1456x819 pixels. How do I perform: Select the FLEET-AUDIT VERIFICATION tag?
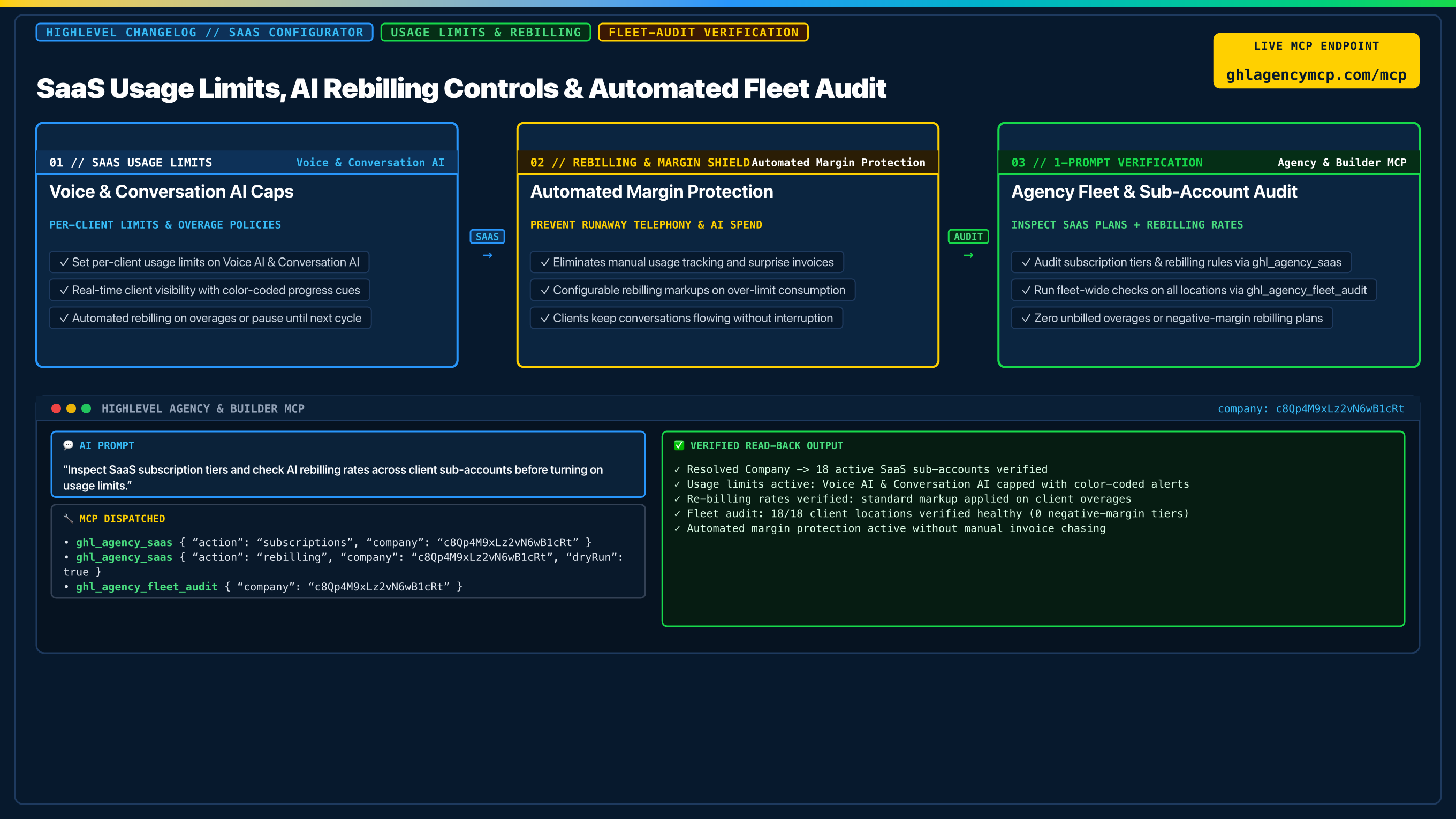pyautogui.click(x=703, y=32)
